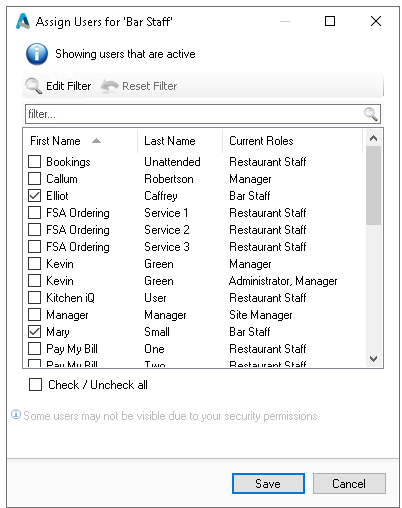Check the Callum Robertson checkbox
The height and width of the screenshot is (508, 402).
[35, 179]
